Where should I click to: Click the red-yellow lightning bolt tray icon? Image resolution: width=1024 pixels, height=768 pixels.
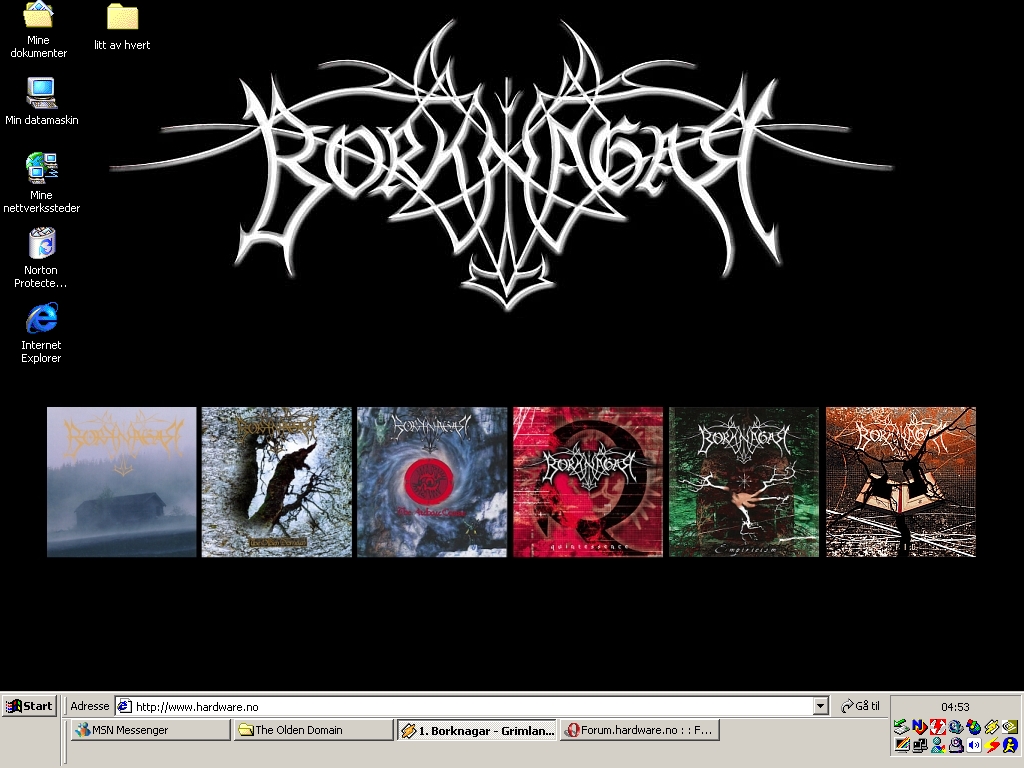(992, 744)
